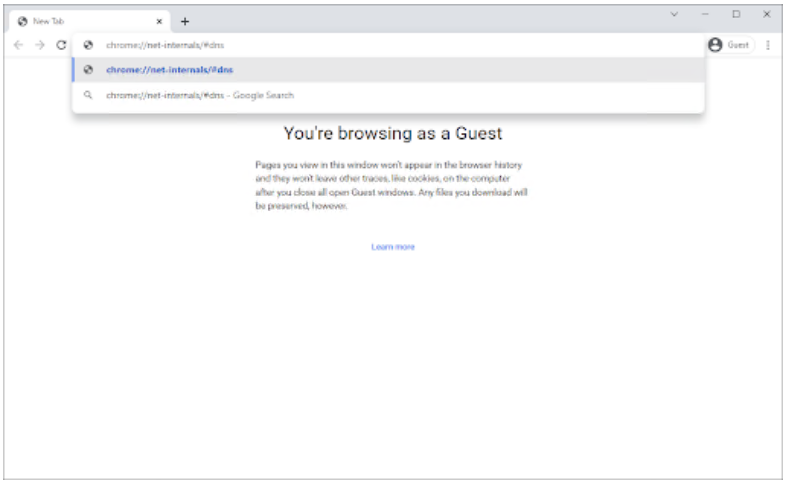The width and height of the screenshot is (786, 483).
Task: Close the New Tab tab
Action: (159, 21)
